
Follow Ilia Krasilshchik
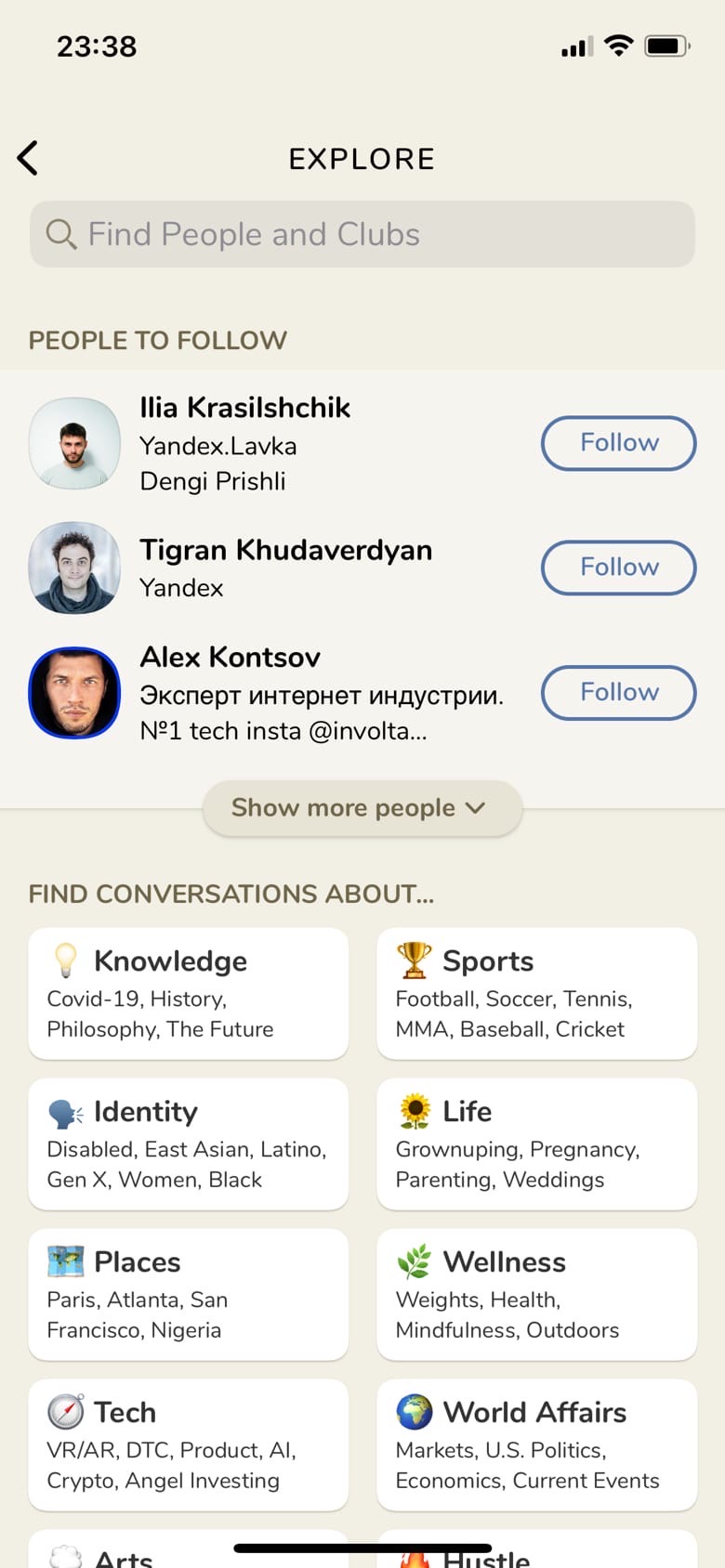click(x=618, y=443)
